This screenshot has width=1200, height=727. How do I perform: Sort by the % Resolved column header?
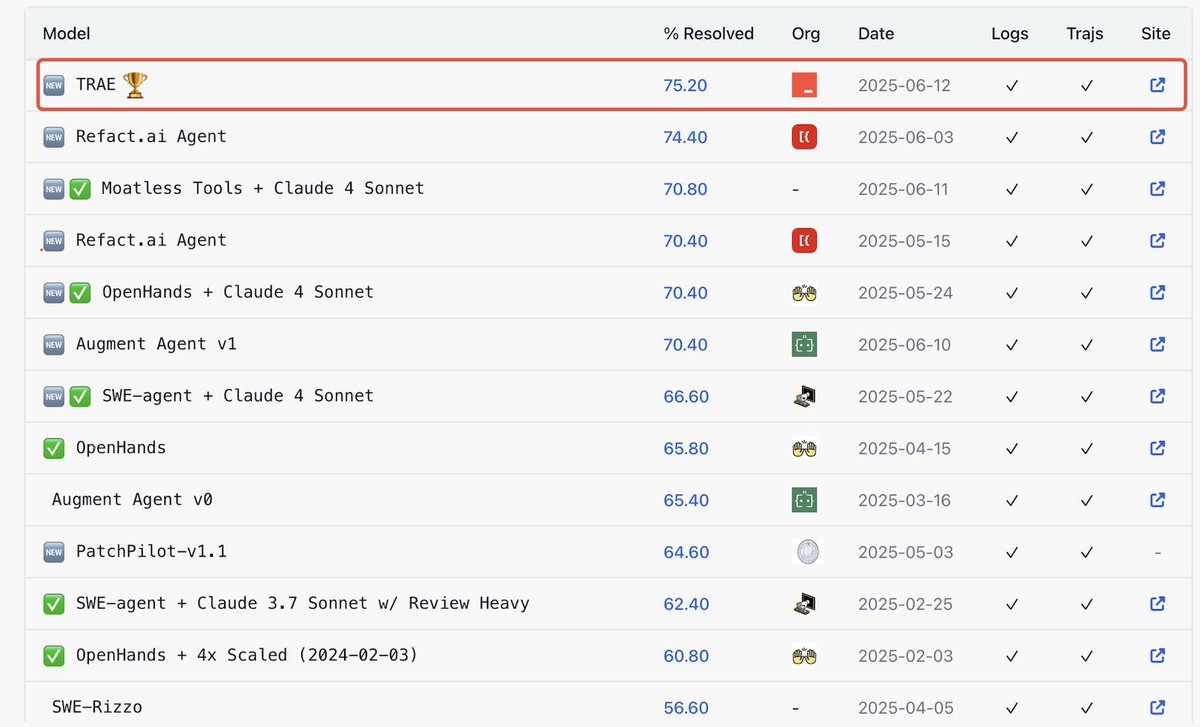(708, 33)
